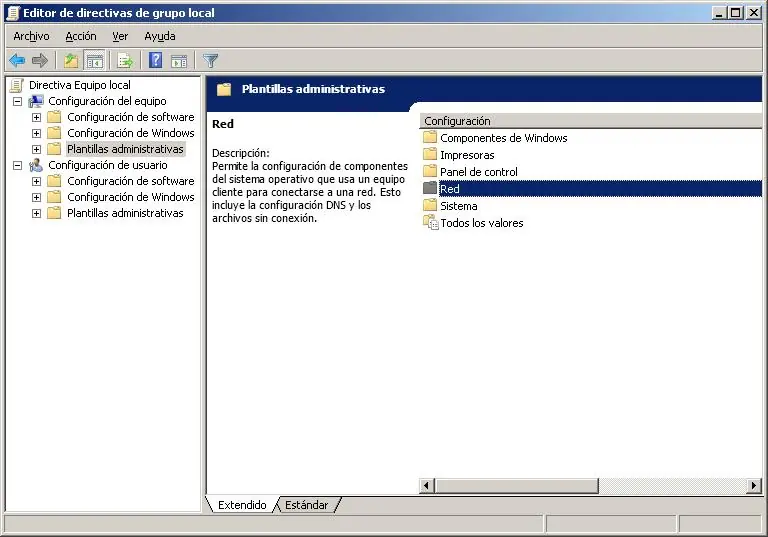Select Directiva Equipo local root node

click(x=80, y=85)
